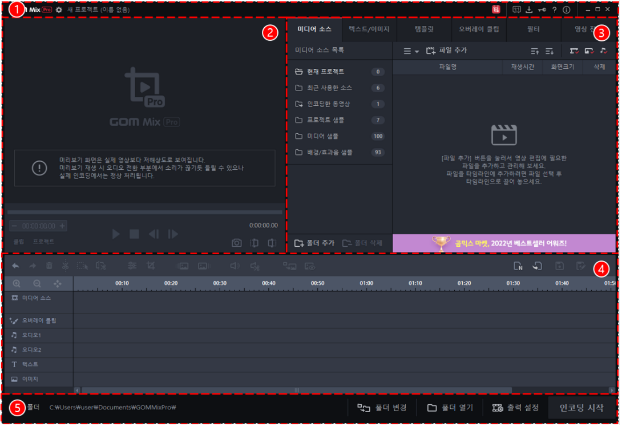
Task: Click the stop button in preview
Action: [x=134, y=234]
